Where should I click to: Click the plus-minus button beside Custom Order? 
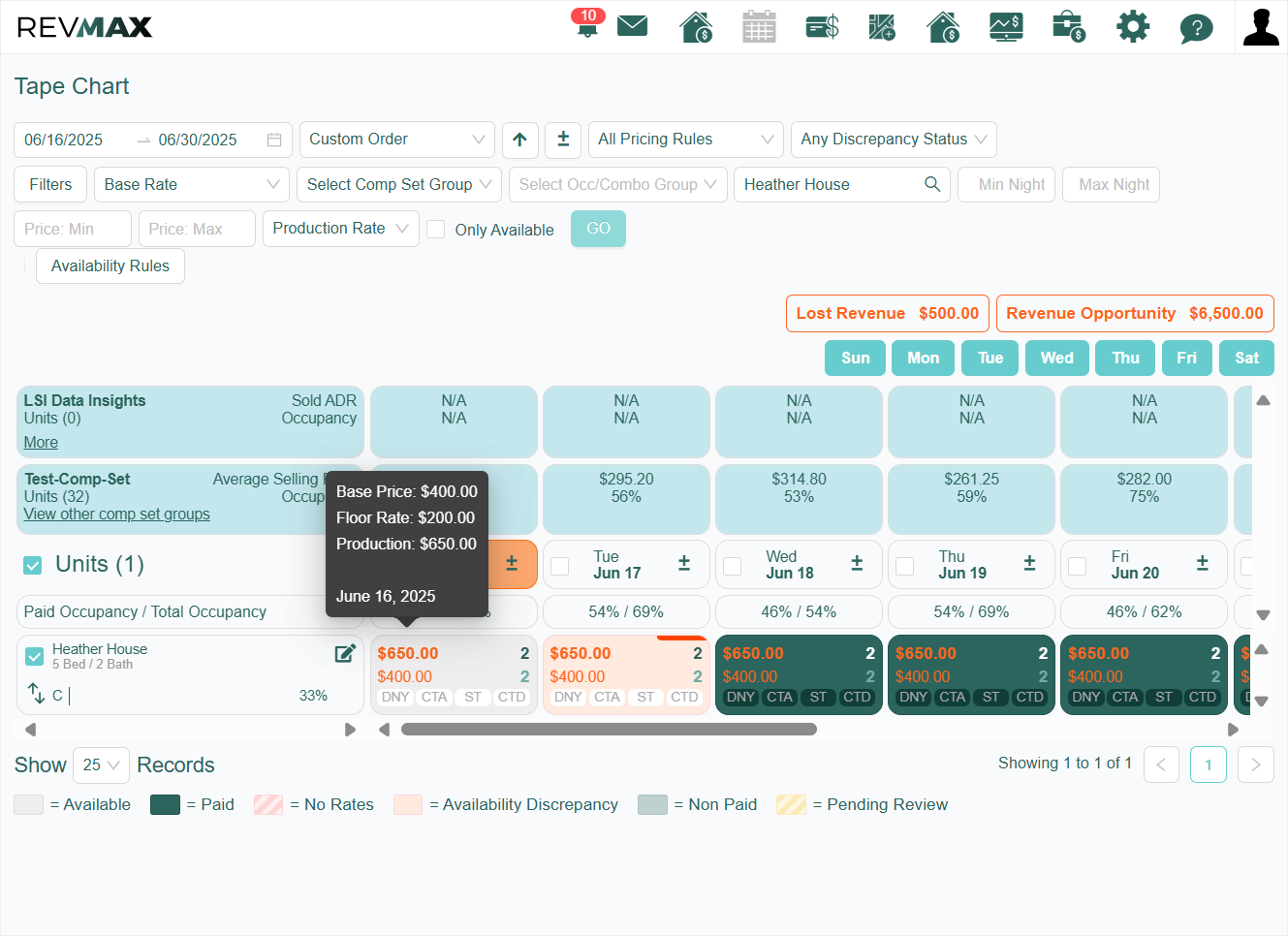point(563,140)
